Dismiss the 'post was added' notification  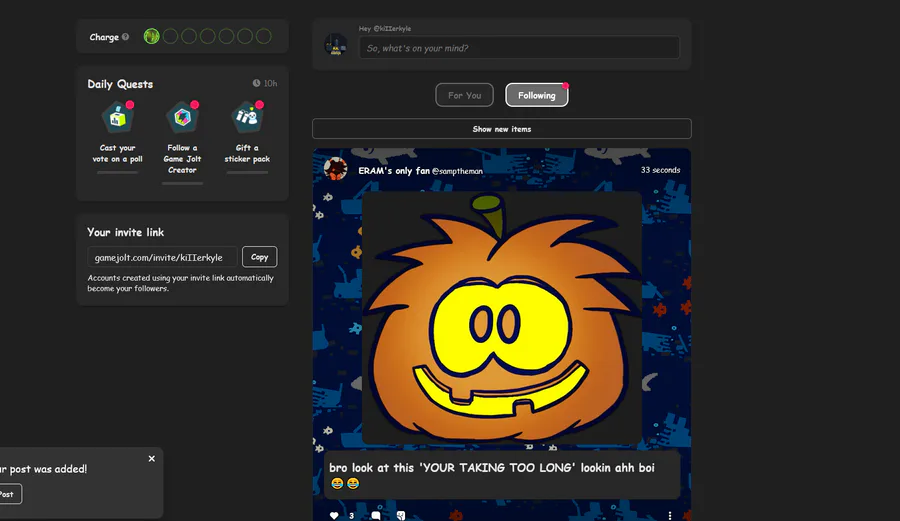[x=152, y=458]
